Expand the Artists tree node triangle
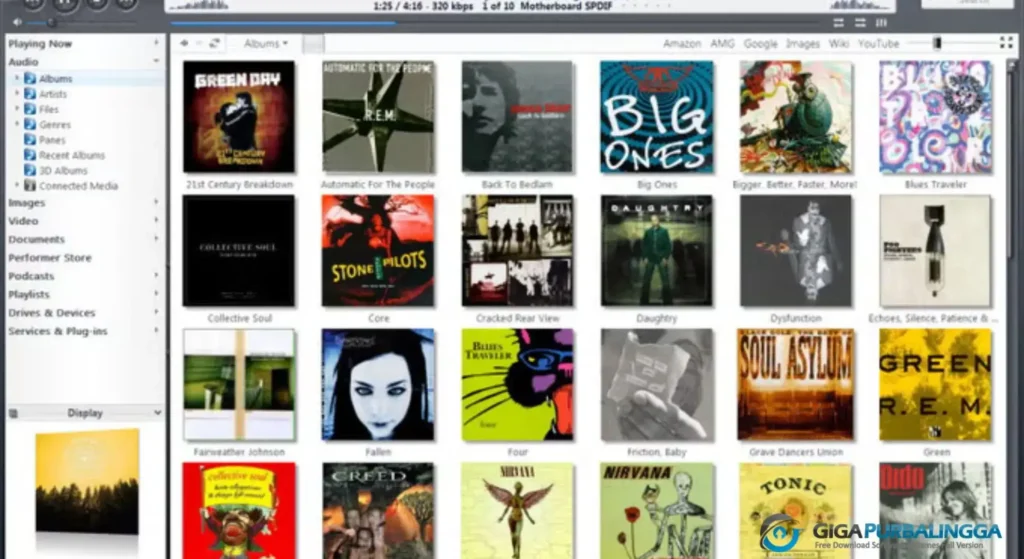1024x559 pixels. 17,93
